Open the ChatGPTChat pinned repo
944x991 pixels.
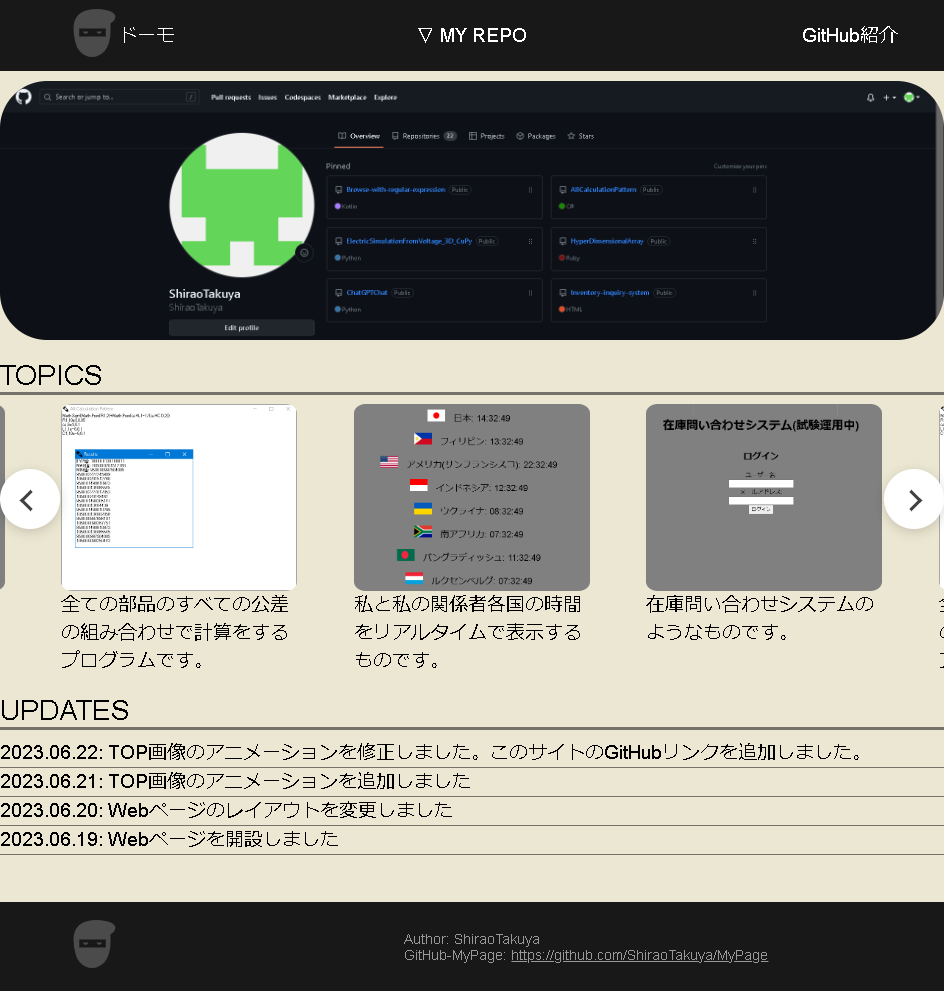pyautogui.click(x=366, y=293)
